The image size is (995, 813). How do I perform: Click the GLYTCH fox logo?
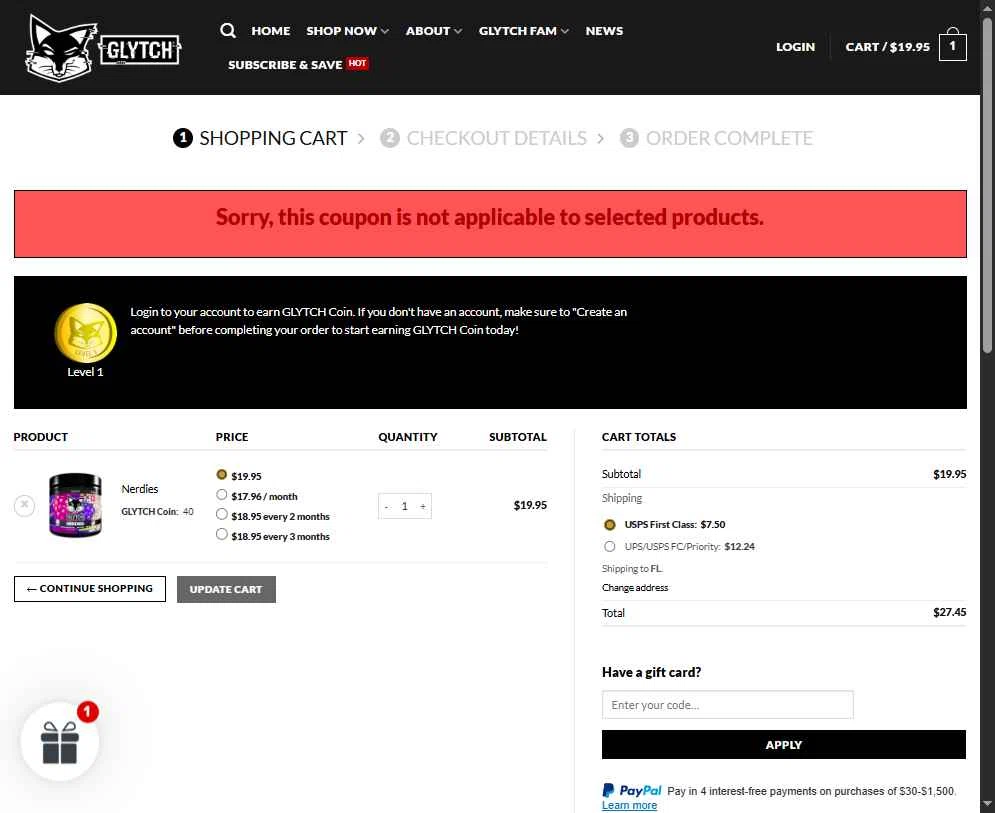pyautogui.click(x=103, y=48)
